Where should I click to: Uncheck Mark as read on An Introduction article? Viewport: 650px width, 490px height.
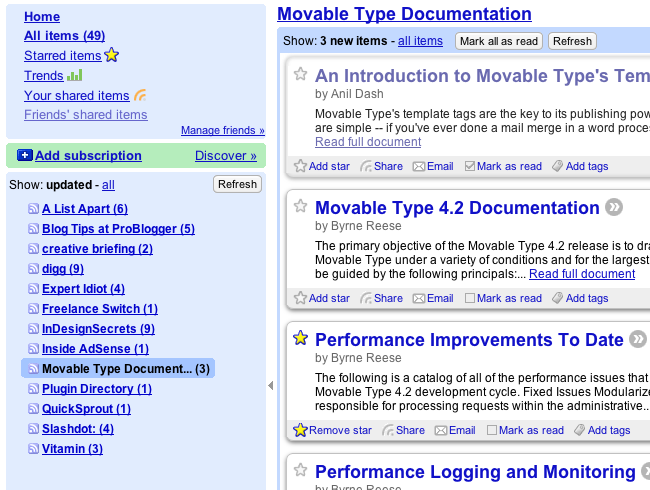coord(470,166)
